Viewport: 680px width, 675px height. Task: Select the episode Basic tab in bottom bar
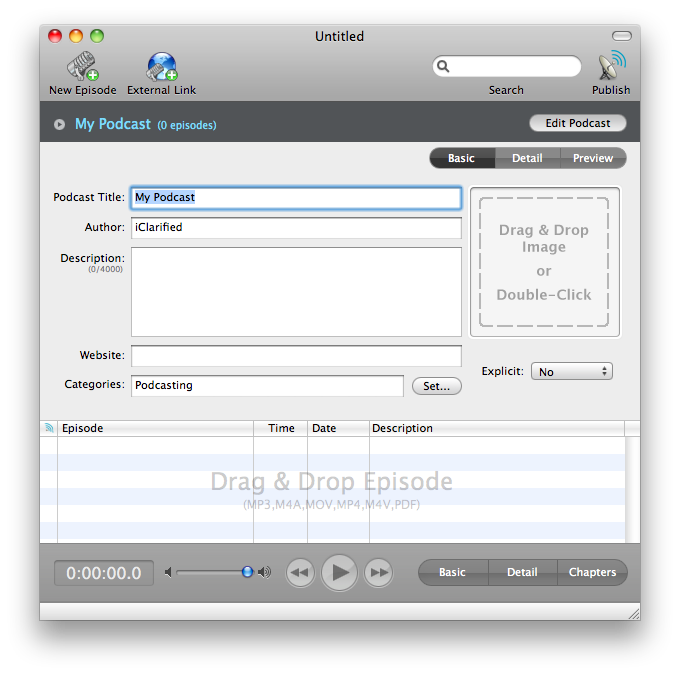(453, 572)
